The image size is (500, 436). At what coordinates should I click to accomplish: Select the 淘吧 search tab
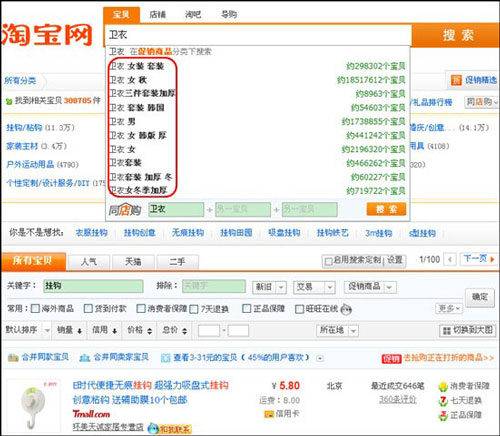(x=193, y=15)
